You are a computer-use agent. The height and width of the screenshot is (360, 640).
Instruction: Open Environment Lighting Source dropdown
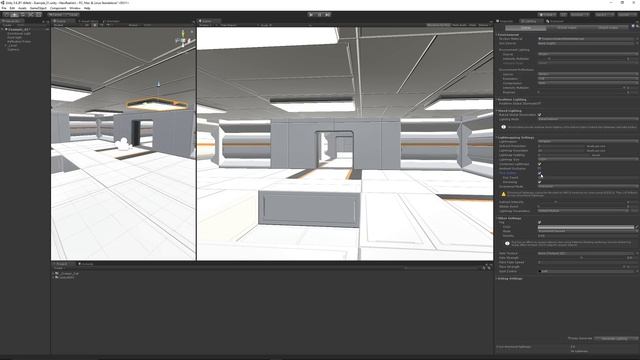pyautogui.click(x=588, y=54)
